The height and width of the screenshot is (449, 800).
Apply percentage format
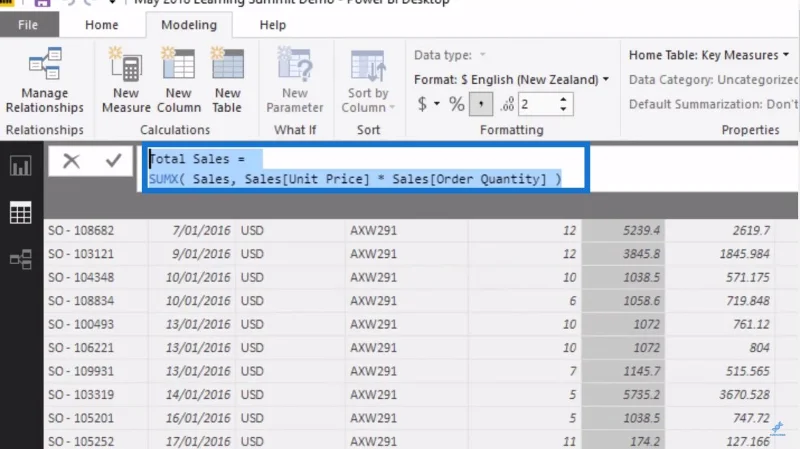[x=457, y=105]
